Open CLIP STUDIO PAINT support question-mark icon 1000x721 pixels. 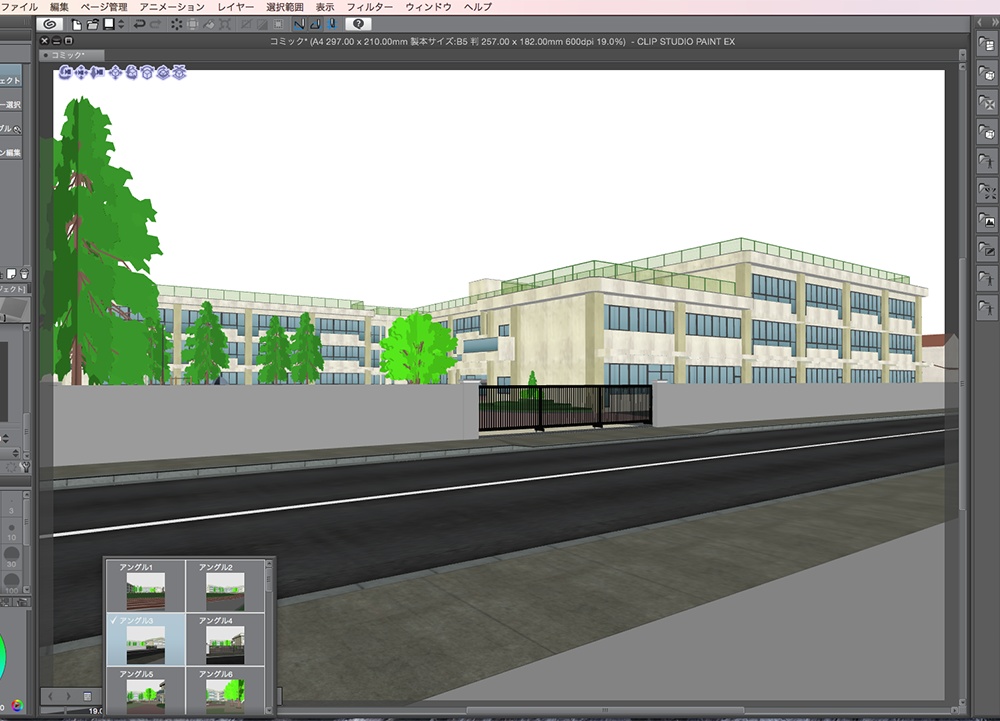click(x=358, y=24)
